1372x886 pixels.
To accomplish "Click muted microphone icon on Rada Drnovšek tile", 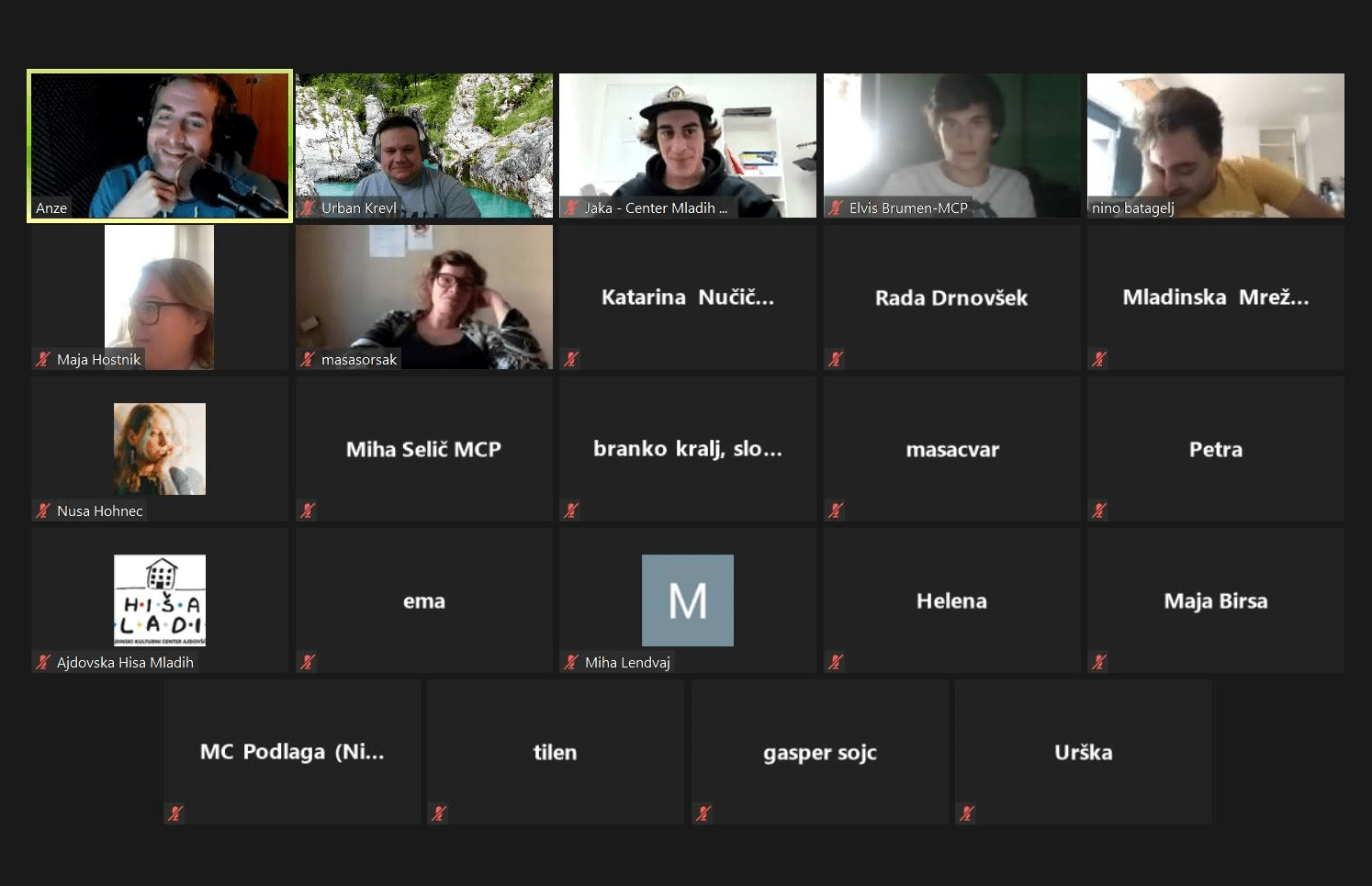I will point(836,359).
